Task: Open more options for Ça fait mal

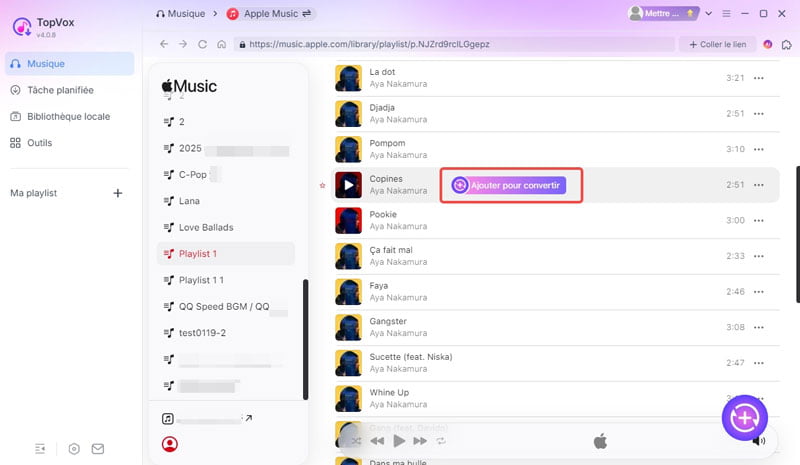Action: 759,256
